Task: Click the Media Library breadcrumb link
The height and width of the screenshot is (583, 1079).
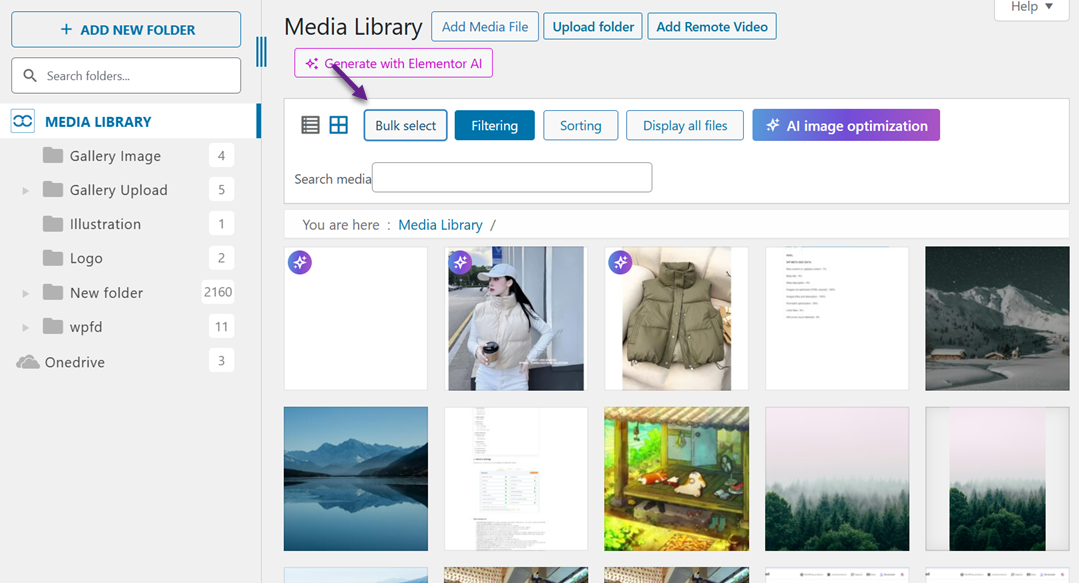Action: point(440,224)
